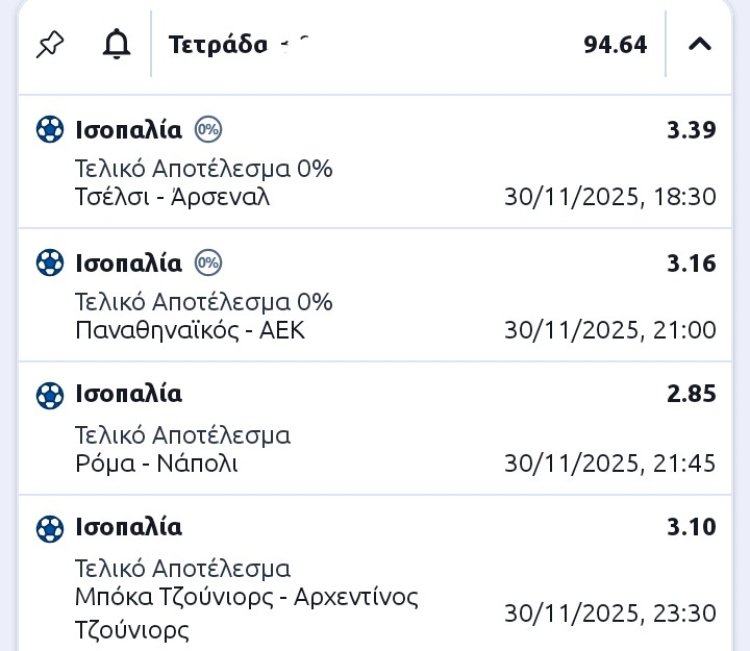Viewport: 750px width, 651px height.
Task: Click the 3.16 odds value
Action: point(691,263)
